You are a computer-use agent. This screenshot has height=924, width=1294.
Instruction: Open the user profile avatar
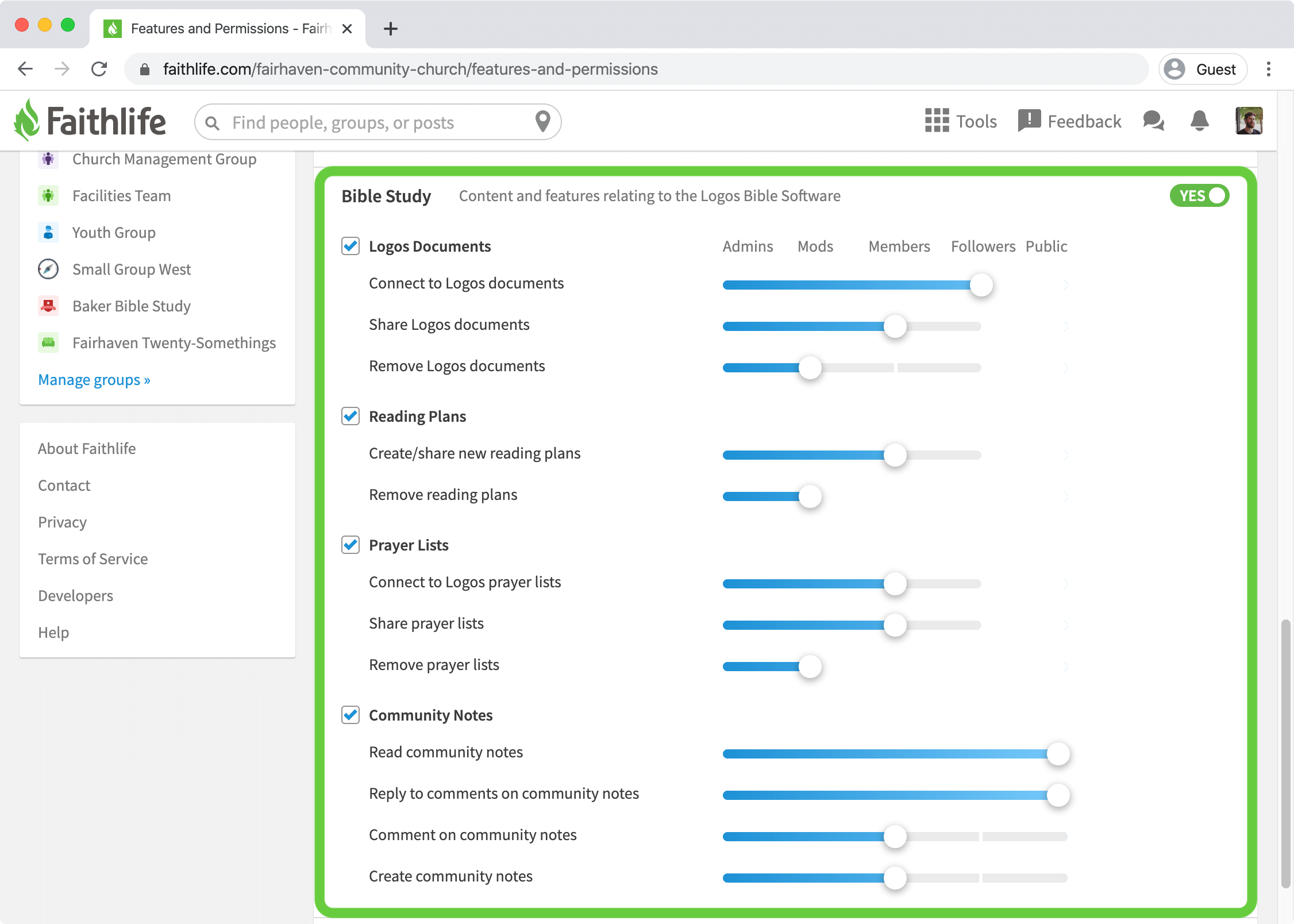[x=1249, y=121]
